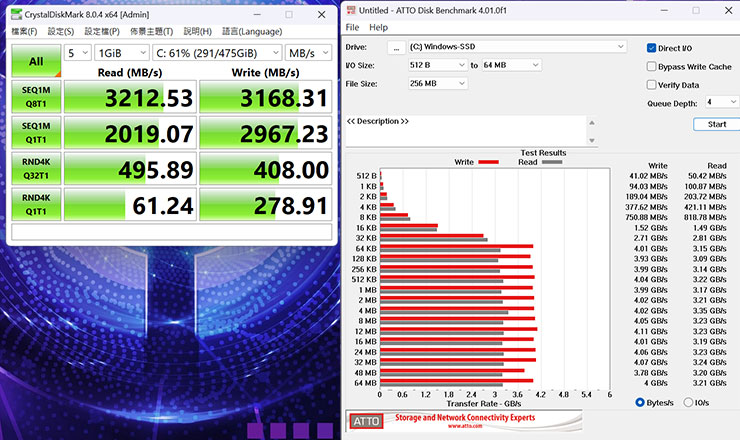The width and height of the screenshot is (740, 440).
Task: Click gray Read legend swatch
Action: (552, 162)
